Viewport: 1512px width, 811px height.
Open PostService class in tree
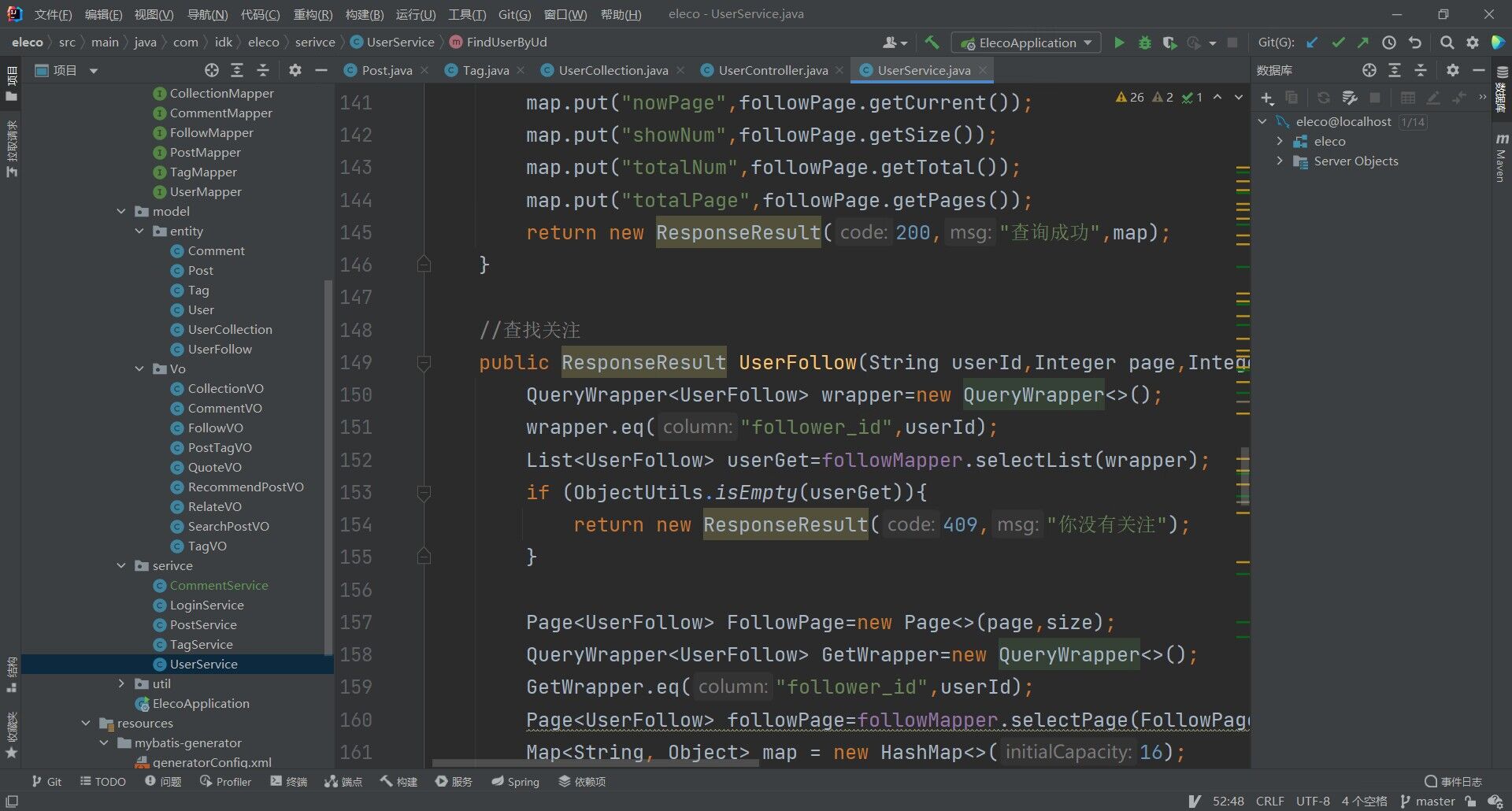coord(203,624)
